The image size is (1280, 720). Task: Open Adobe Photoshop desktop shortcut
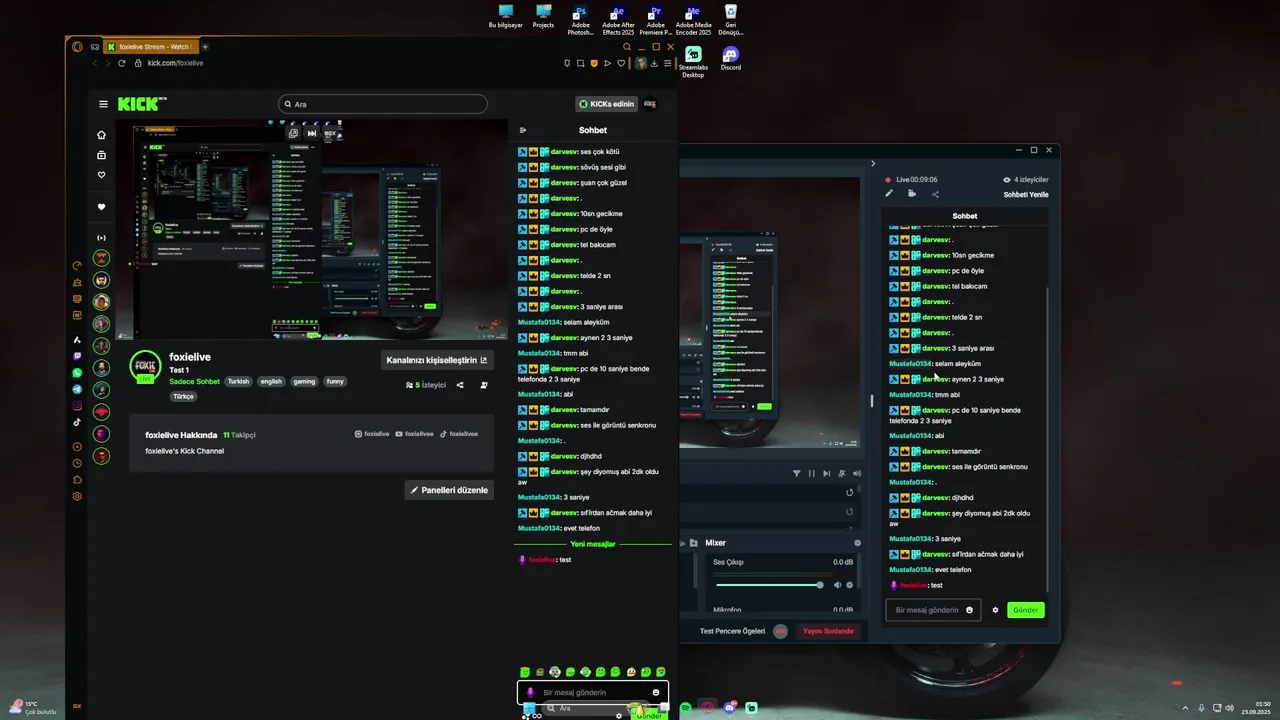click(x=580, y=20)
